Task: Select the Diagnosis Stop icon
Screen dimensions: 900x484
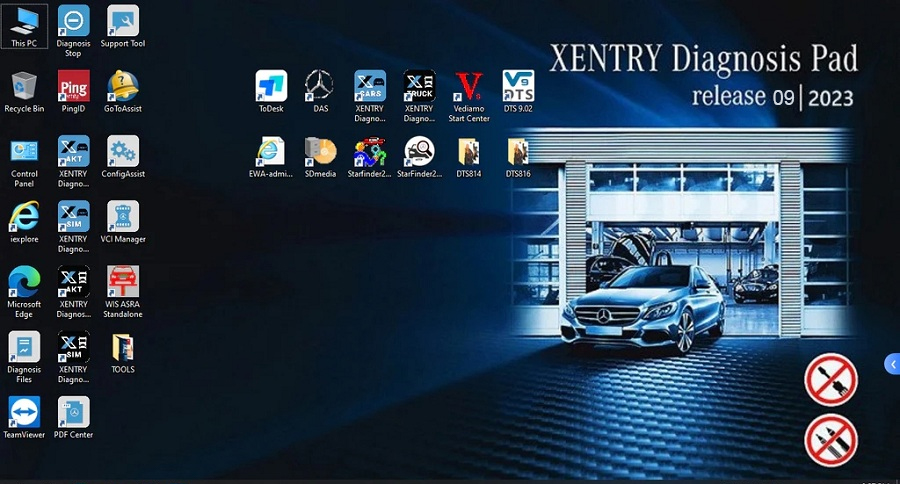Action: coord(73,31)
